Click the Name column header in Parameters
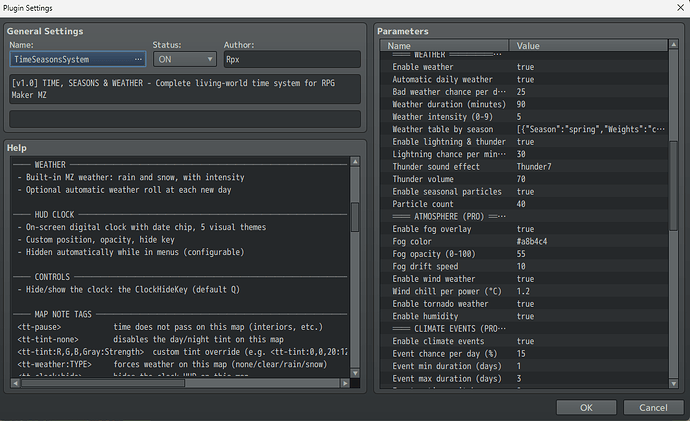 [x=444, y=45]
